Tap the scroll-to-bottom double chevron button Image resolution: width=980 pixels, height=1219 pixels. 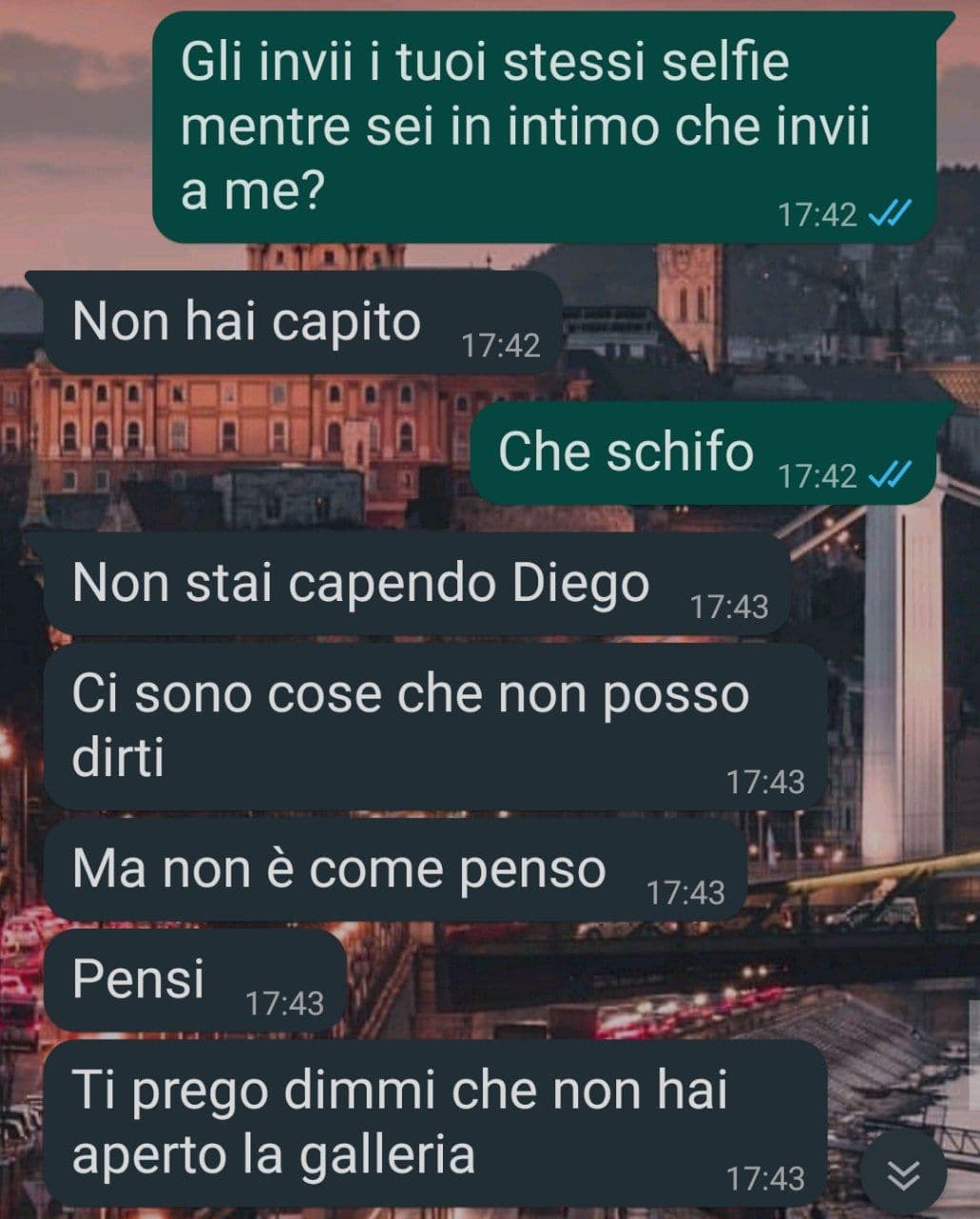click(903, 1174)
